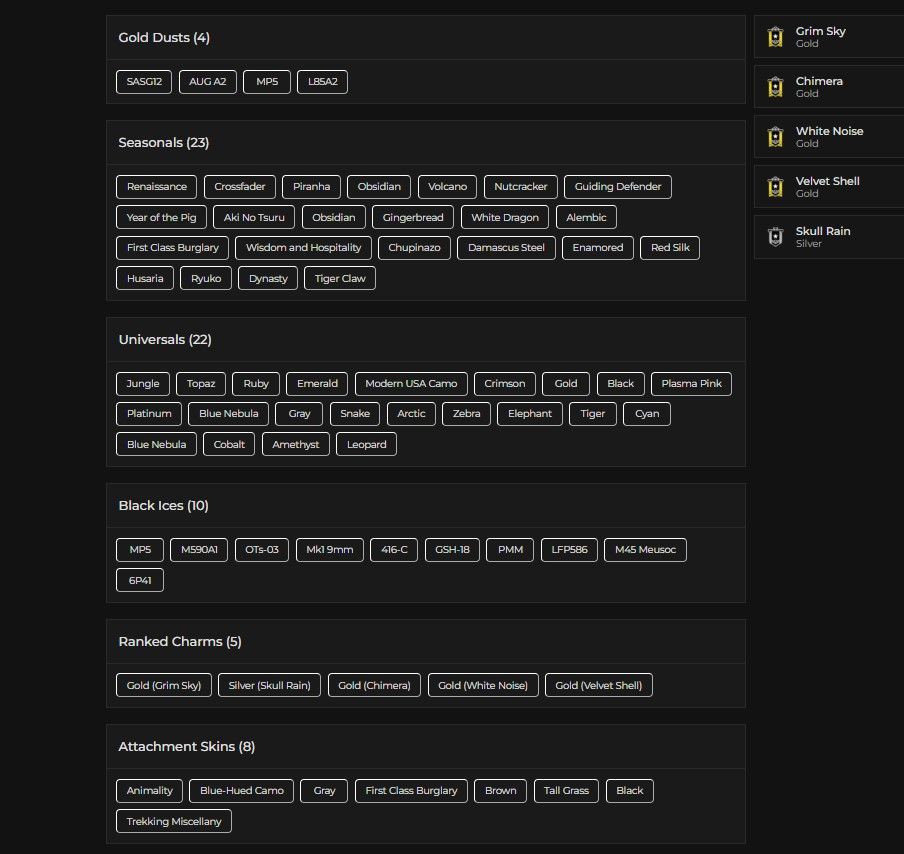Select the Platinum universal tag
The height and width of the screenshot is (854, 904).
pos(149,414)
